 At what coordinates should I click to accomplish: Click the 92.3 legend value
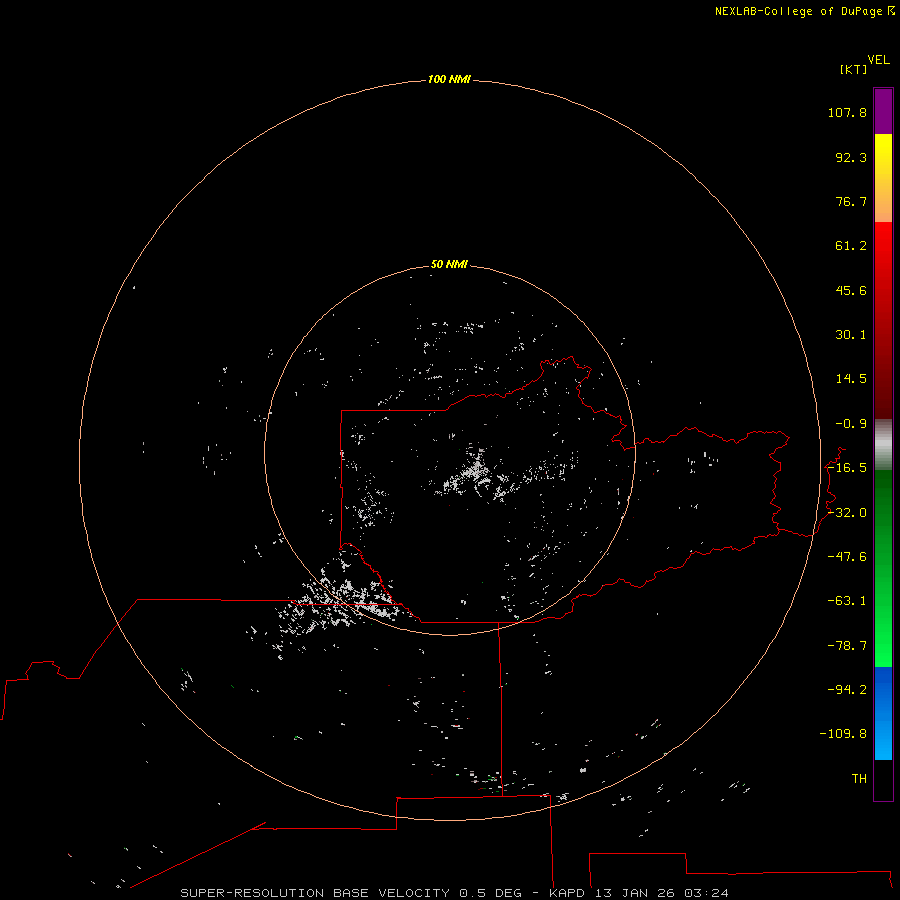pyautogui.click(x=851, y=157)
